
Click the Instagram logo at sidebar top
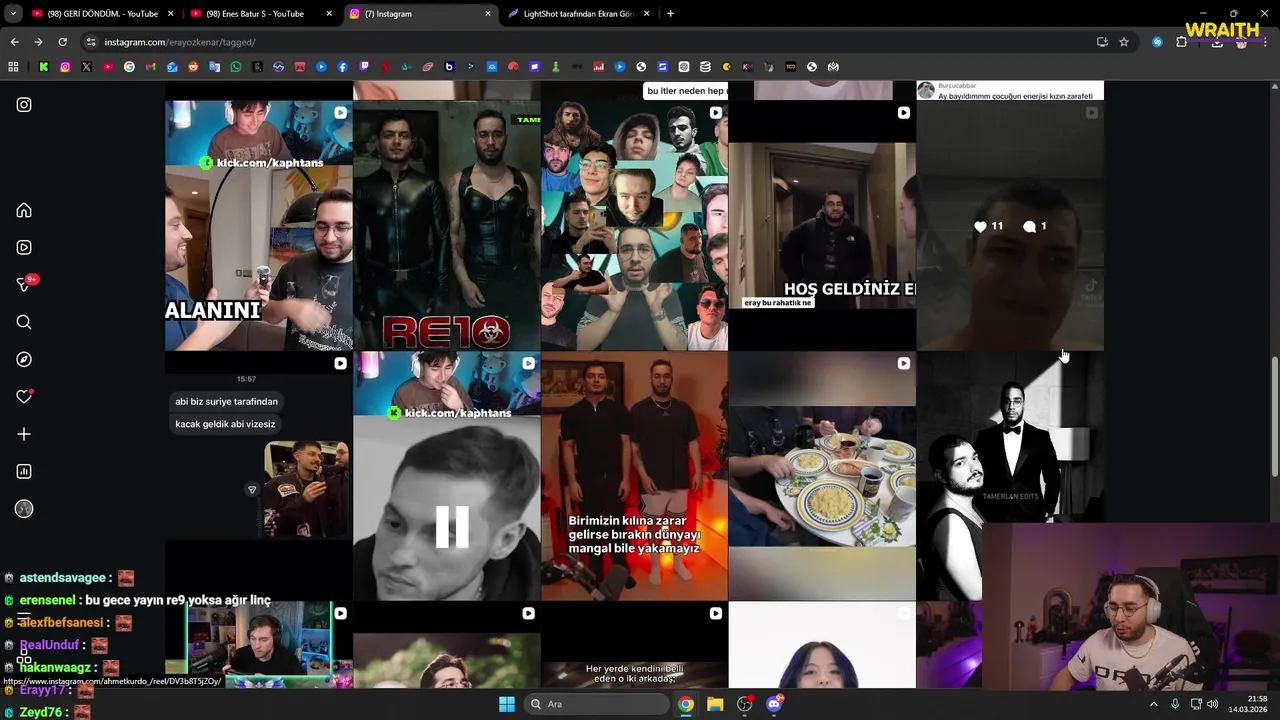pos(24,104)
